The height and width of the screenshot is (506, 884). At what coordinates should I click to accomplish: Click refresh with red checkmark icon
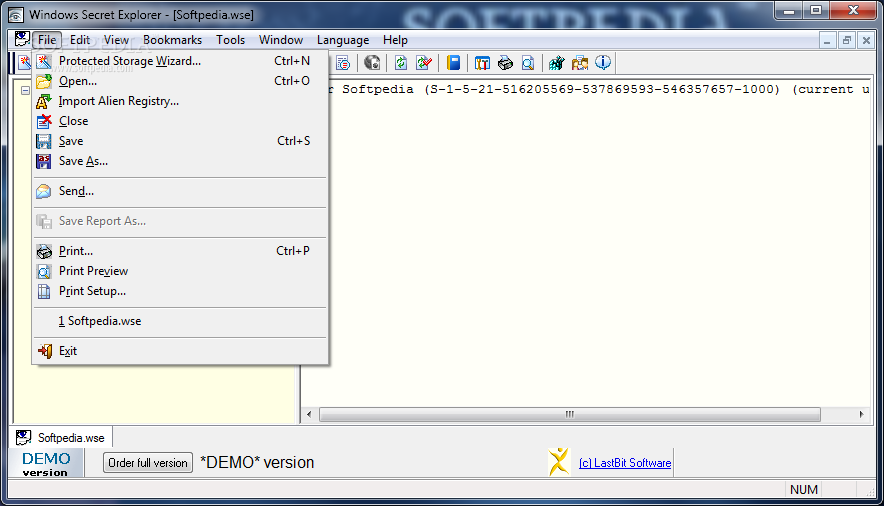(x=424, y=63)
